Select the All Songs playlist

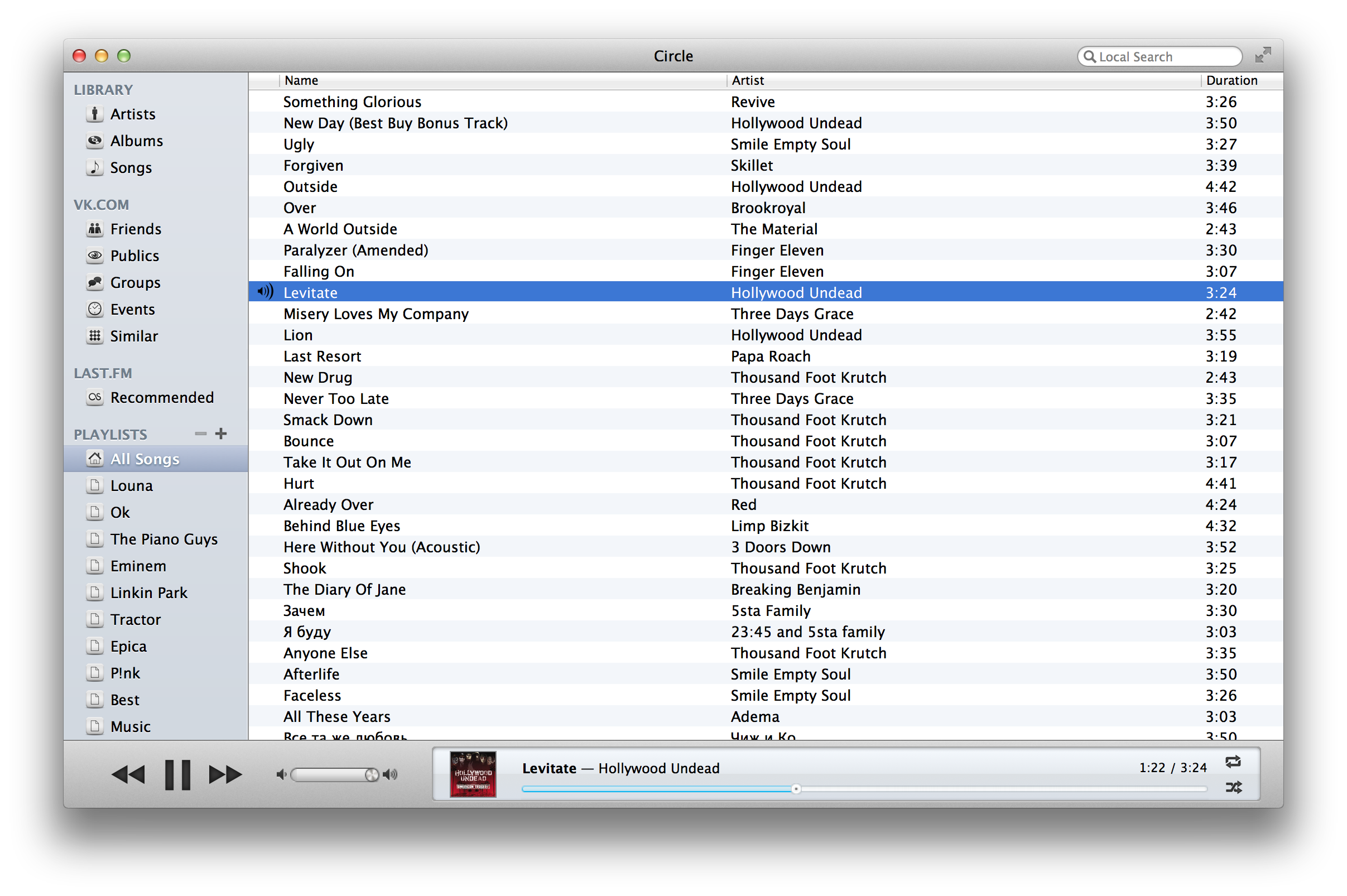156,459
